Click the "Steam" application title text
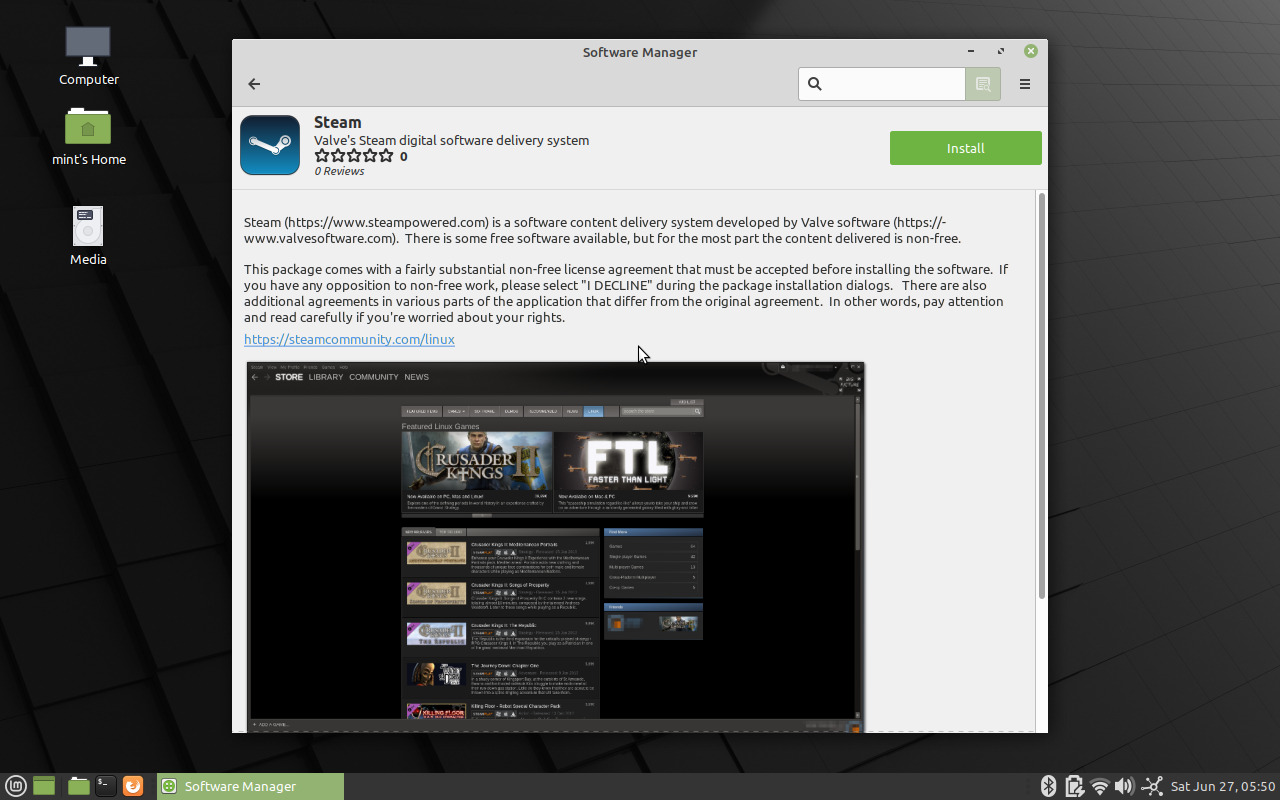Screen dimensions: 1280x800 338,122
